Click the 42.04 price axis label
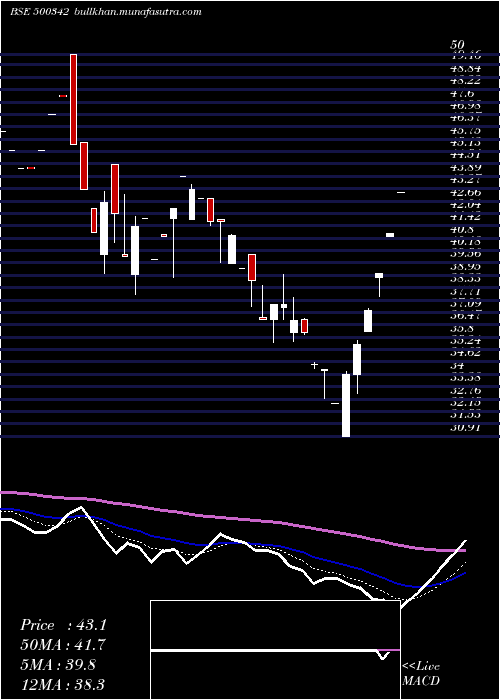The width and height of the screenshot is (500, 700). pos(466,205)
